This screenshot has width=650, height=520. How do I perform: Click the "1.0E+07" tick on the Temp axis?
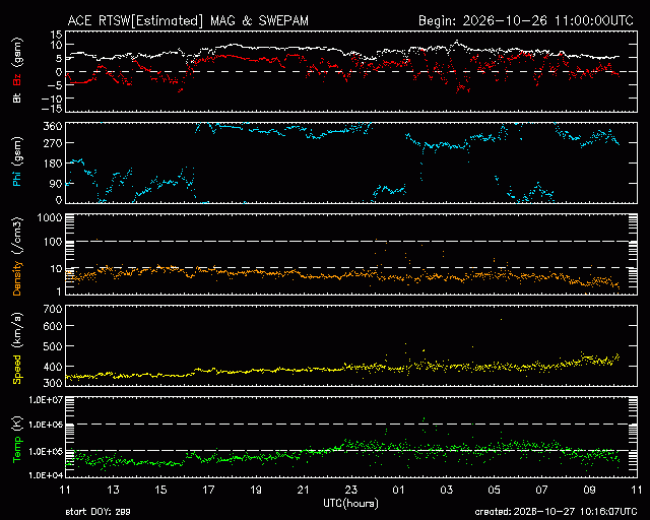[46, 400]
